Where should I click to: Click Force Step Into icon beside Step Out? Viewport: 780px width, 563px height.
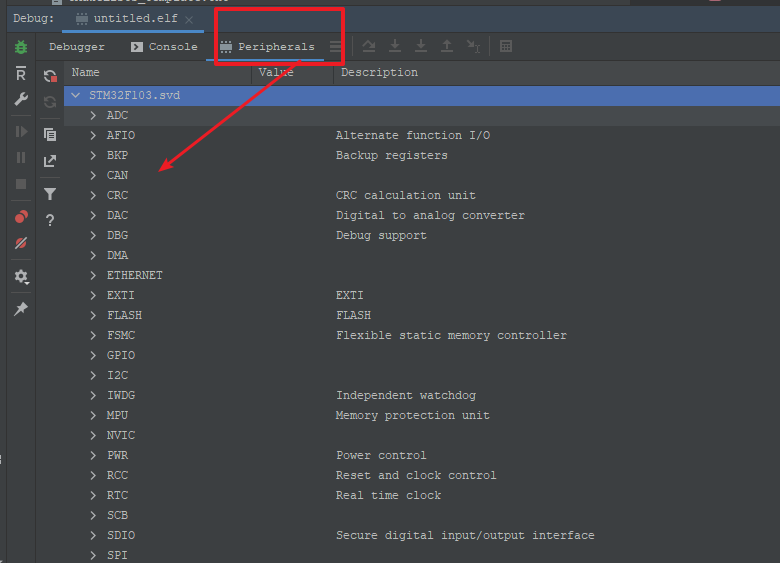[421, 46]
